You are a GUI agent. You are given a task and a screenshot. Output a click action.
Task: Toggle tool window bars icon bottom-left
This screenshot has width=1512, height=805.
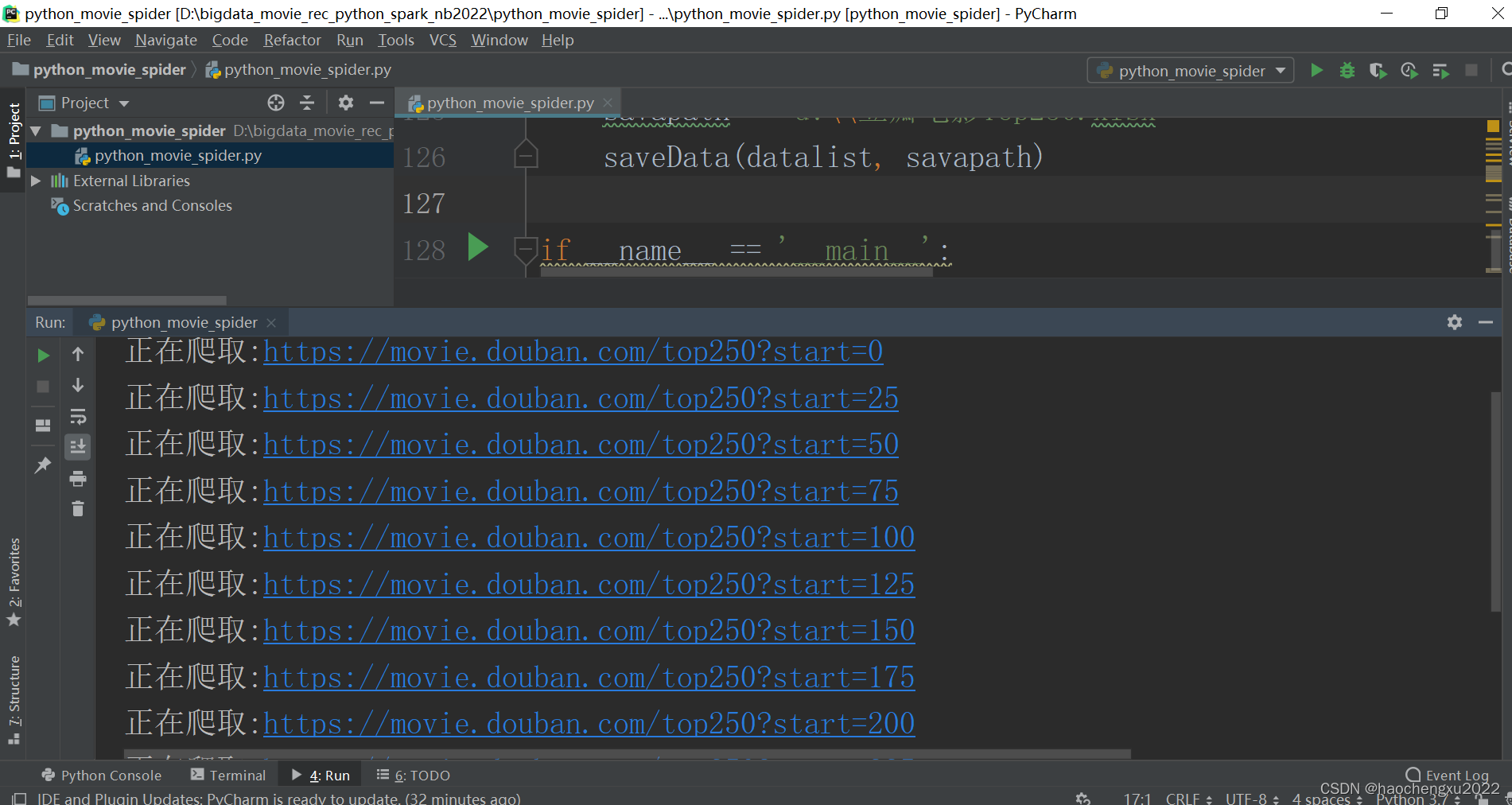19,798
